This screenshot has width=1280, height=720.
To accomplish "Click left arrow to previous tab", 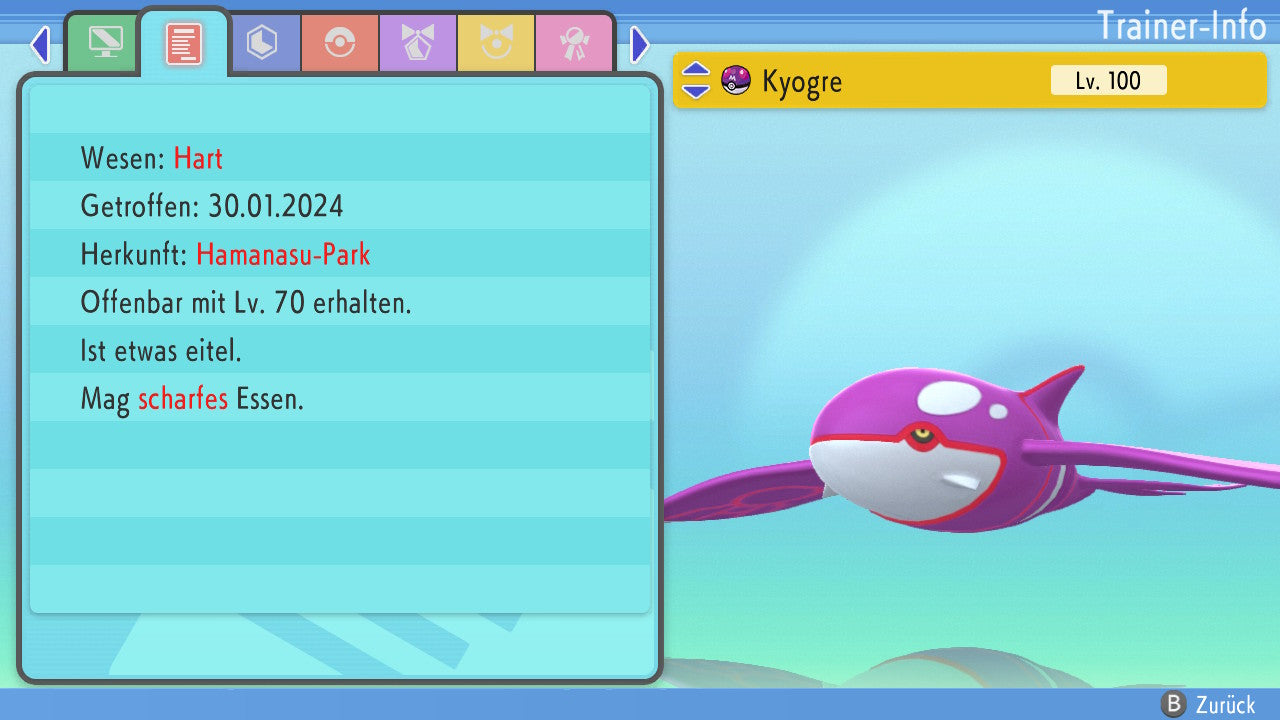I will pyautogui.click(x=40, y=44).
